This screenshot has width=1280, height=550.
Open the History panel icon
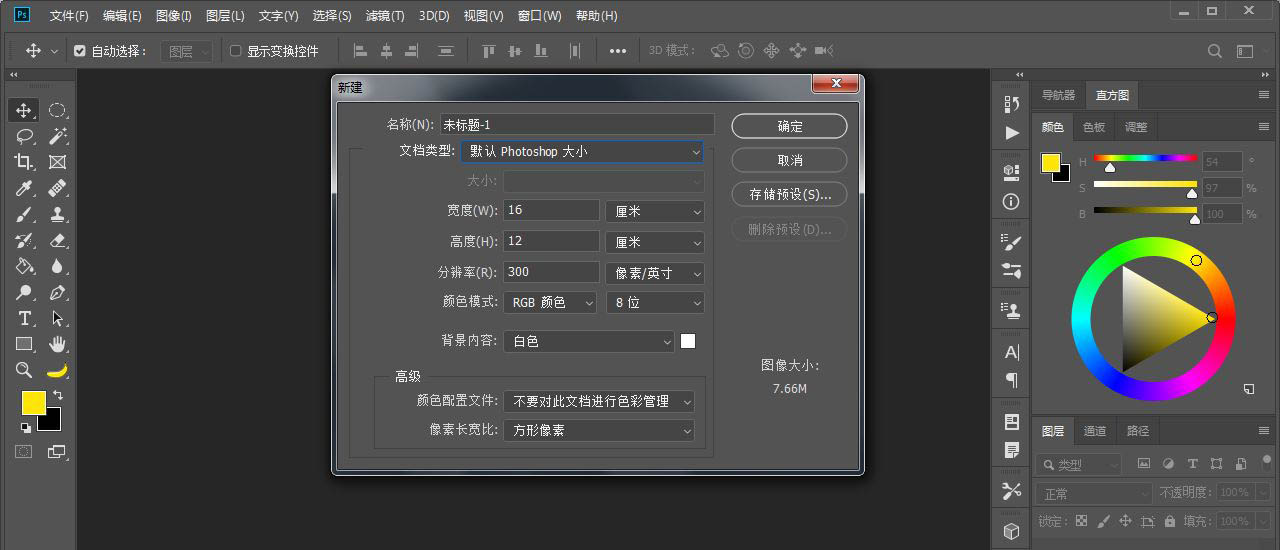click(1011, 104)
